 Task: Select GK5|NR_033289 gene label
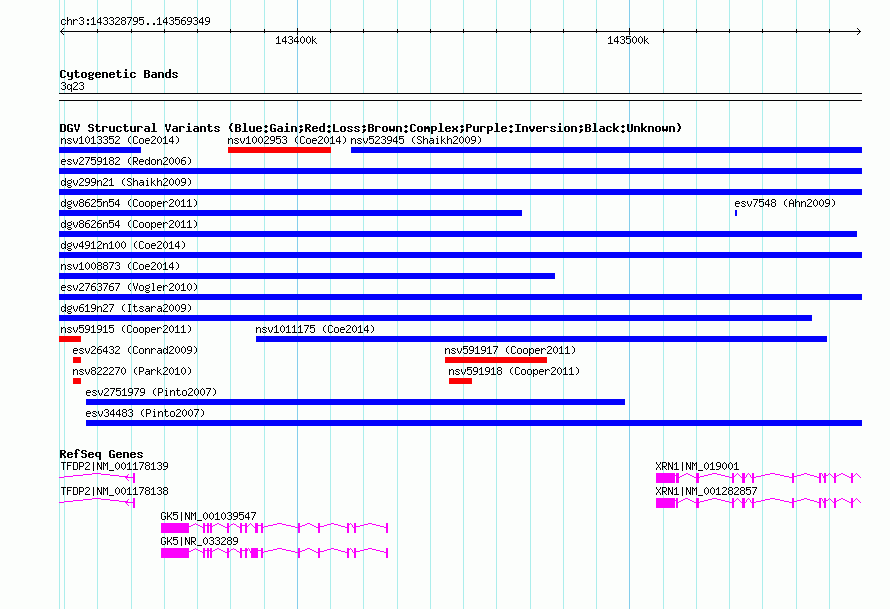pos(199,541)
